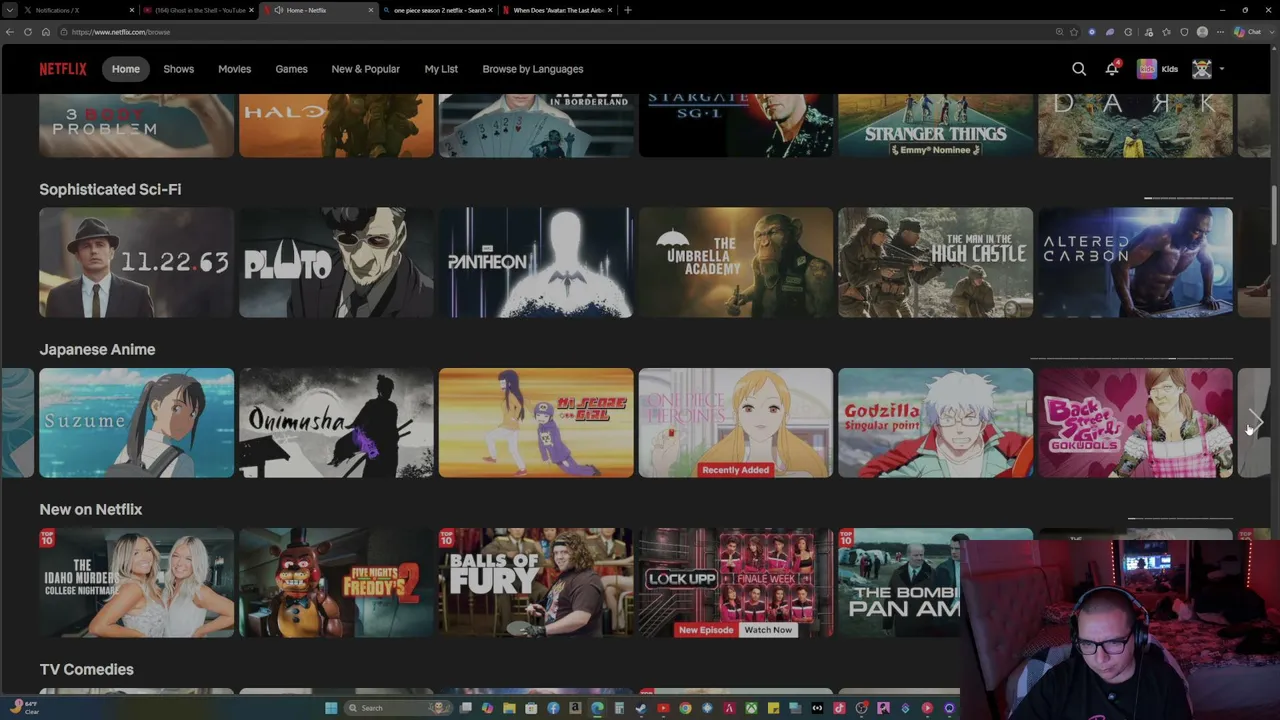Click the New on Netflix row heading

(91, 509)
